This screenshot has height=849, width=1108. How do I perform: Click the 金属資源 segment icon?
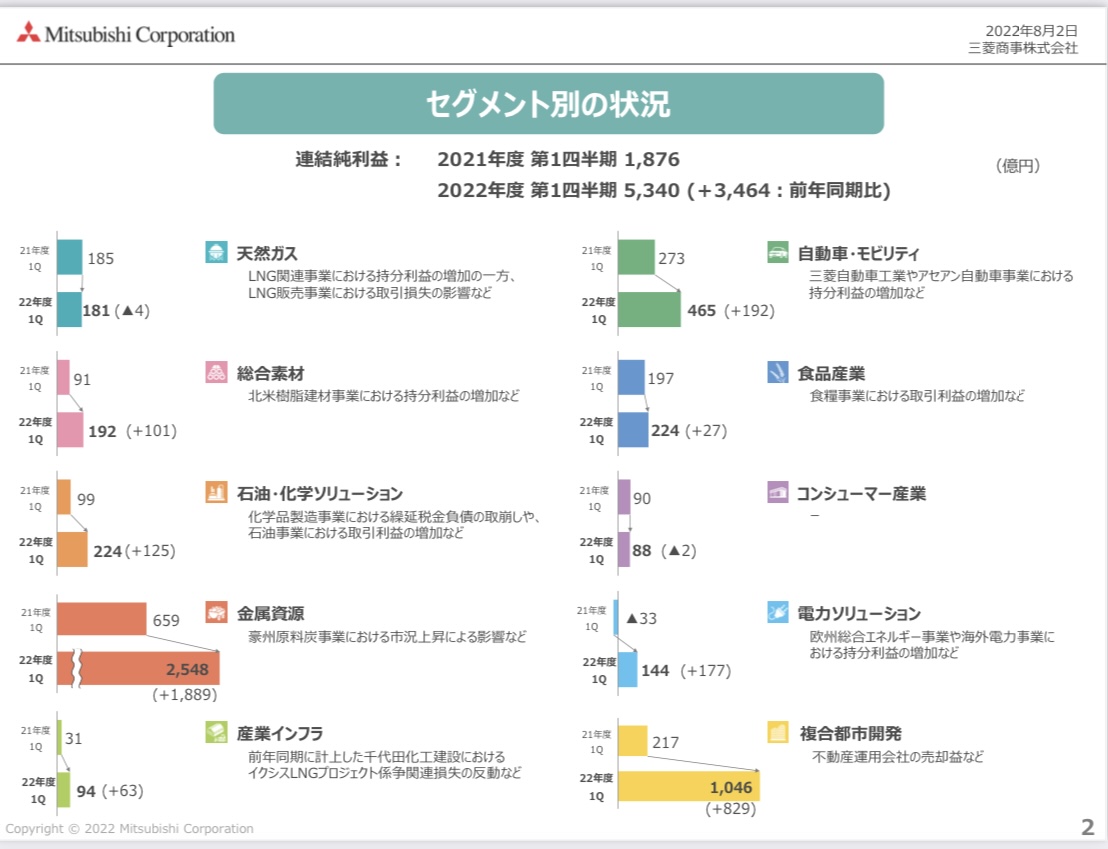click(216, 612)
